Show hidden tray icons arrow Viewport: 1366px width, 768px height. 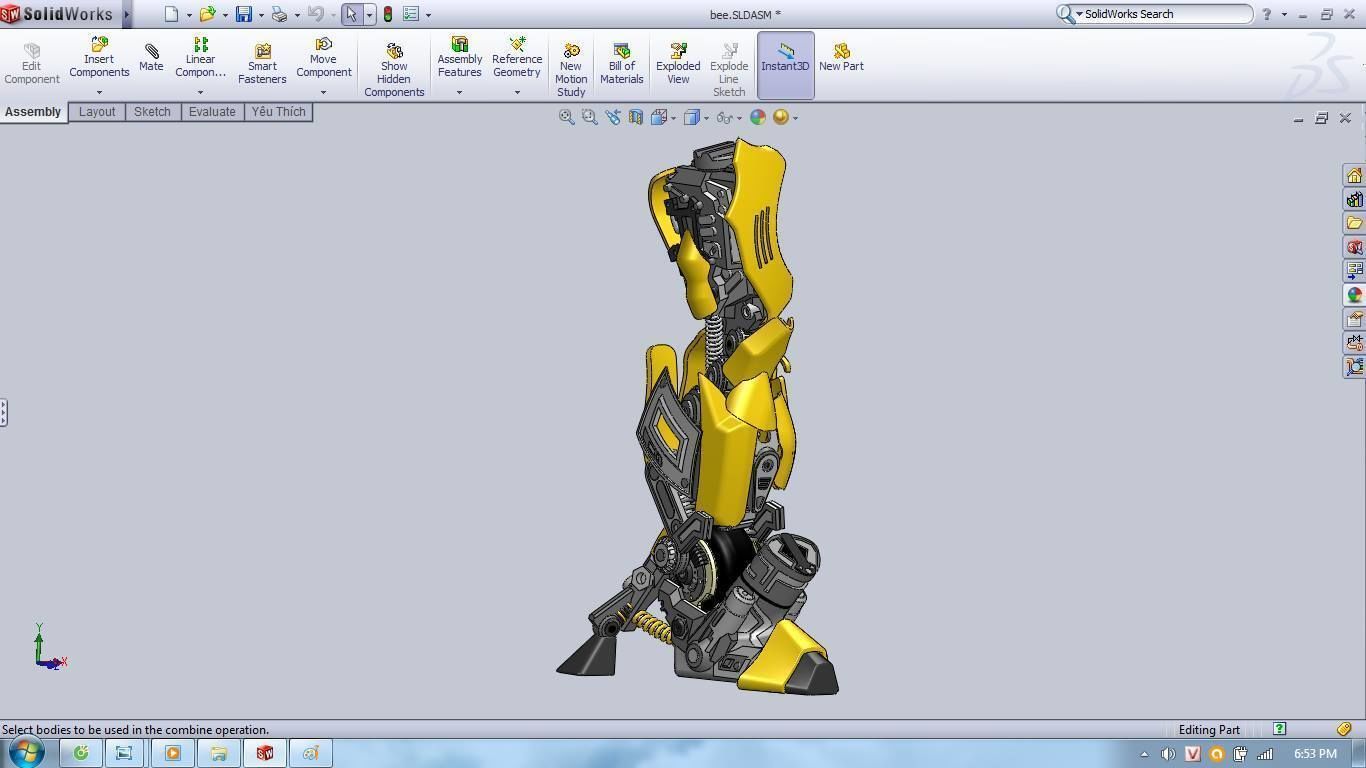point(1144,754)
